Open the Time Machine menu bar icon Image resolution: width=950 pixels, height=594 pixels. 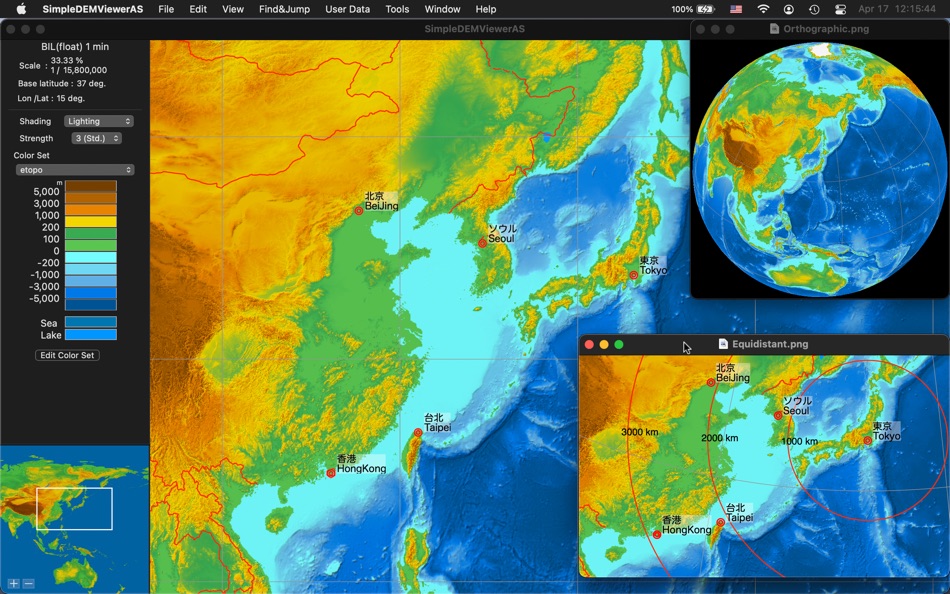814,9
